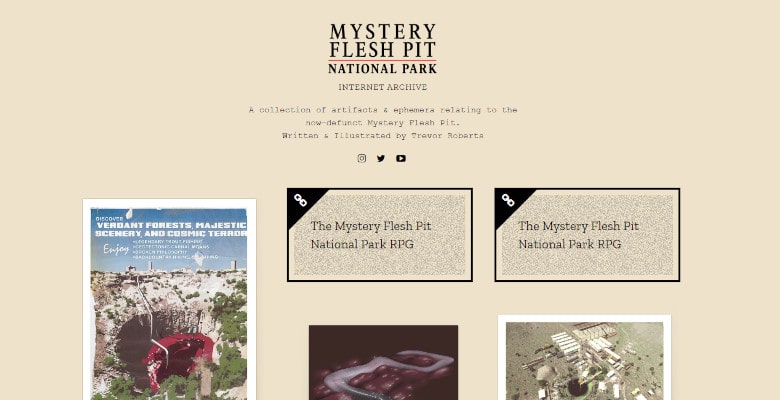Open the YouTube channel icon

point(401,158)
